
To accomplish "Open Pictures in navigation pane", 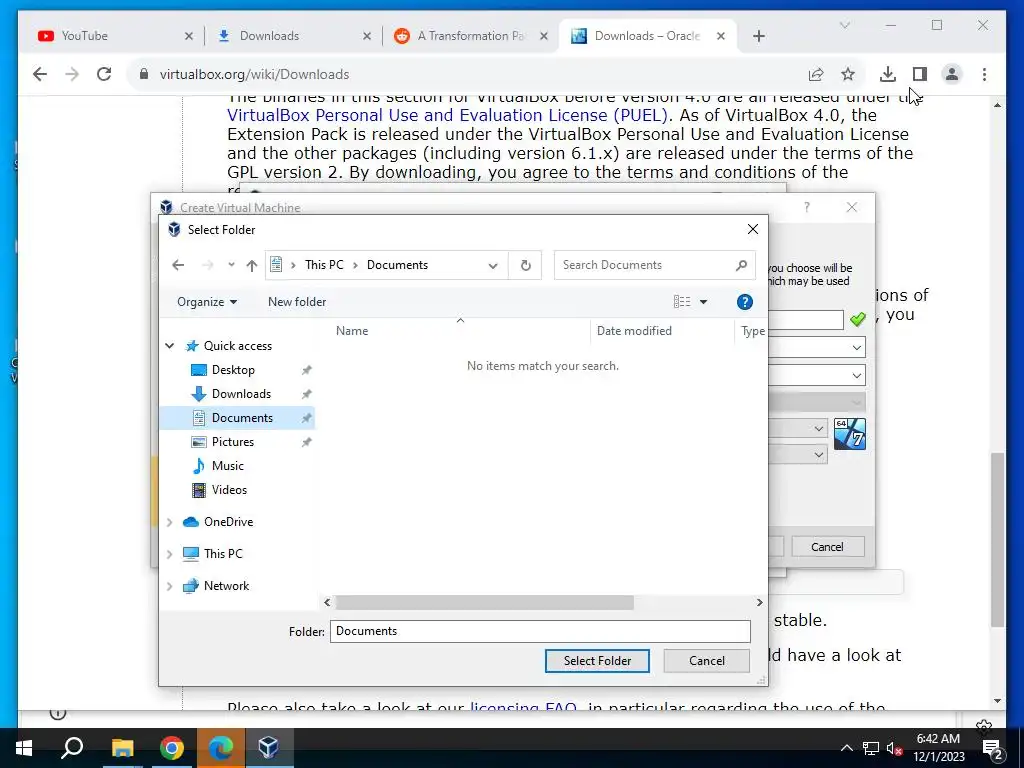I will [x=232, y=442].
